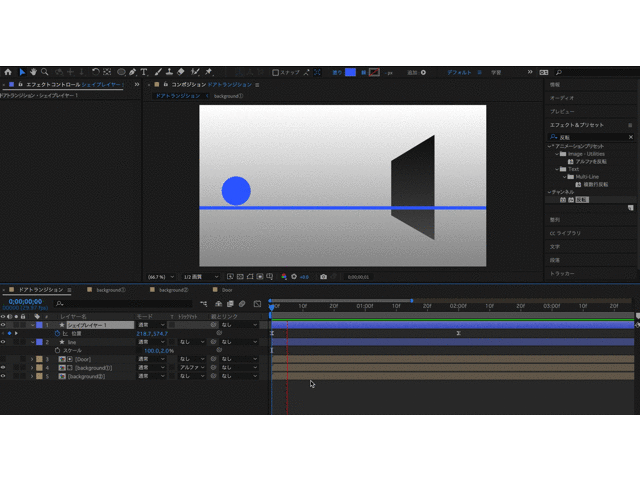Viewport: 640px width, 480px height.
Task: Select the Zoom magnifier tool
Action: coord(46,72)
